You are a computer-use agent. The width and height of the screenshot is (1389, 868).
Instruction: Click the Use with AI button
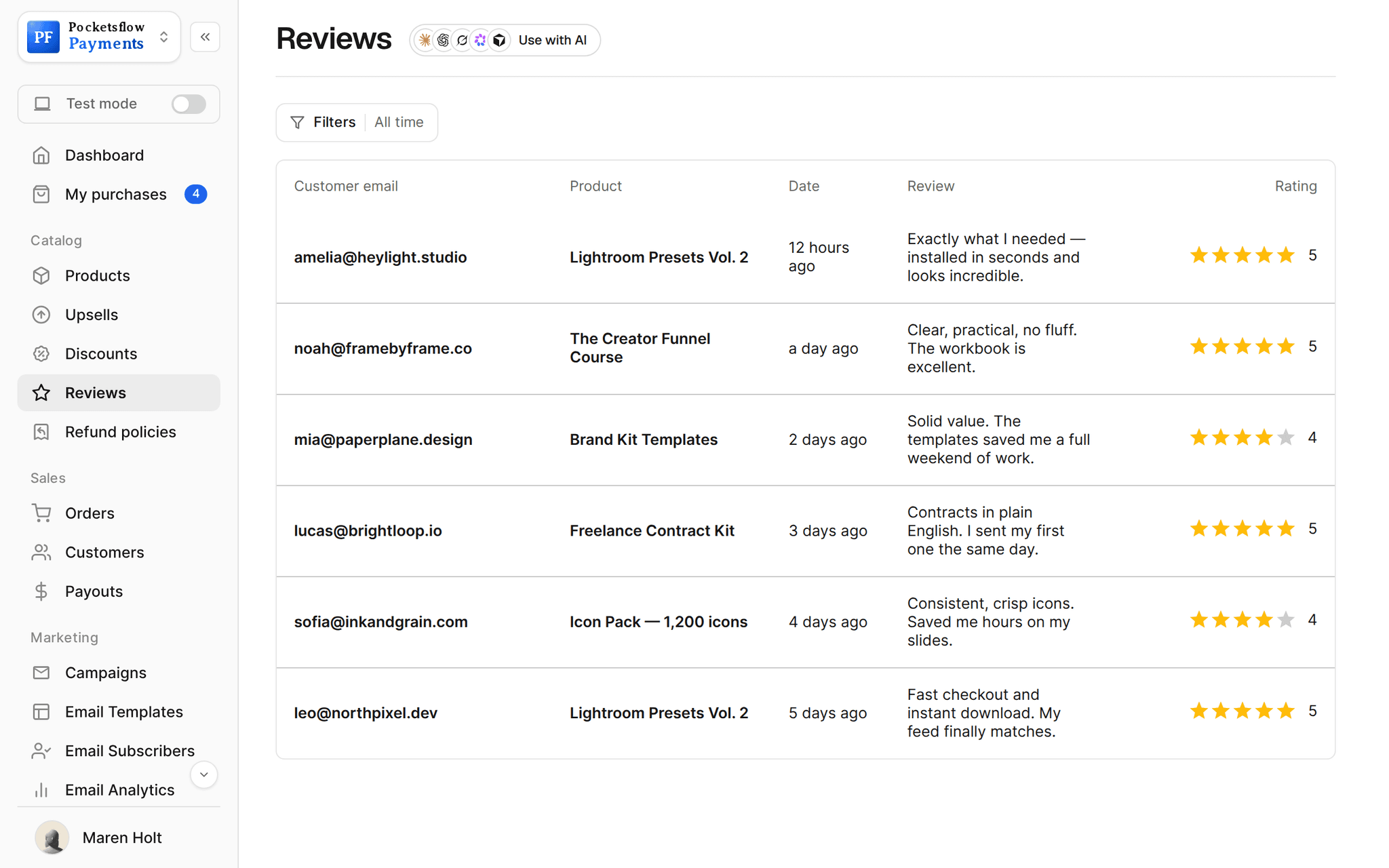[x=505, y=40]
